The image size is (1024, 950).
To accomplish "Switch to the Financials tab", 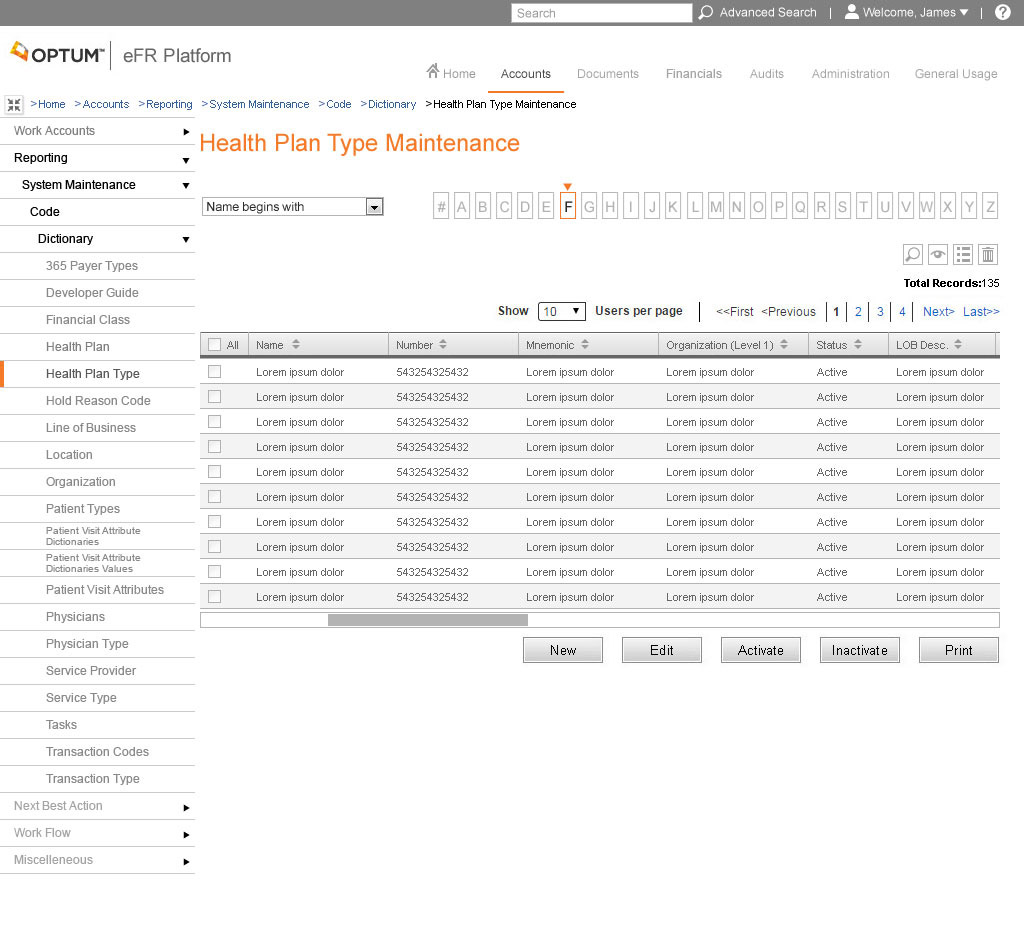I will (x=693, y=74).
